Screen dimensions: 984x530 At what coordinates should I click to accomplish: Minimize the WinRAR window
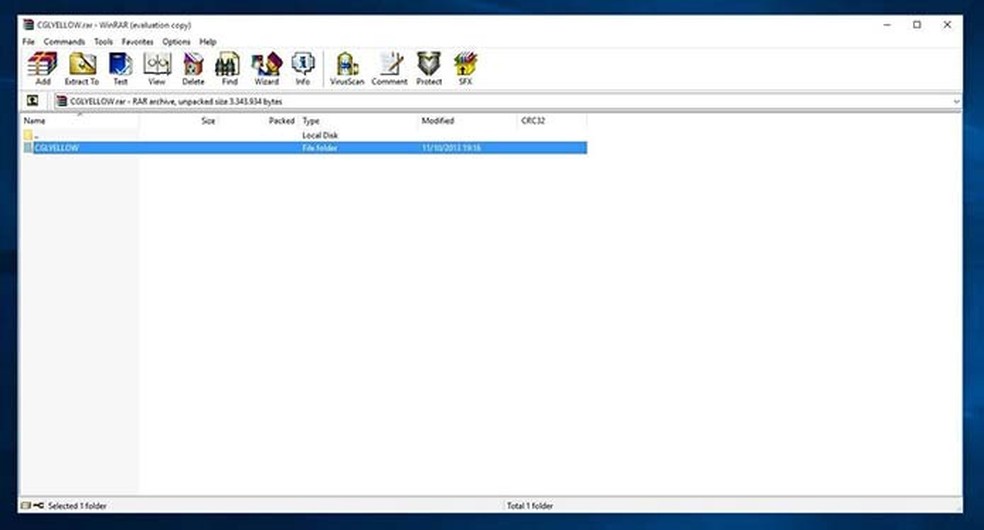(887, 25)
